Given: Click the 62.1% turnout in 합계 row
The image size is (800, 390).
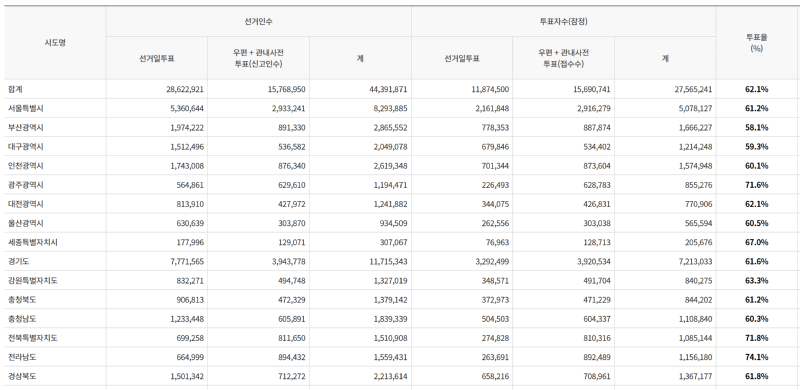Looking at the screenshot, I should pyautogui.click(x=757, y=89).
